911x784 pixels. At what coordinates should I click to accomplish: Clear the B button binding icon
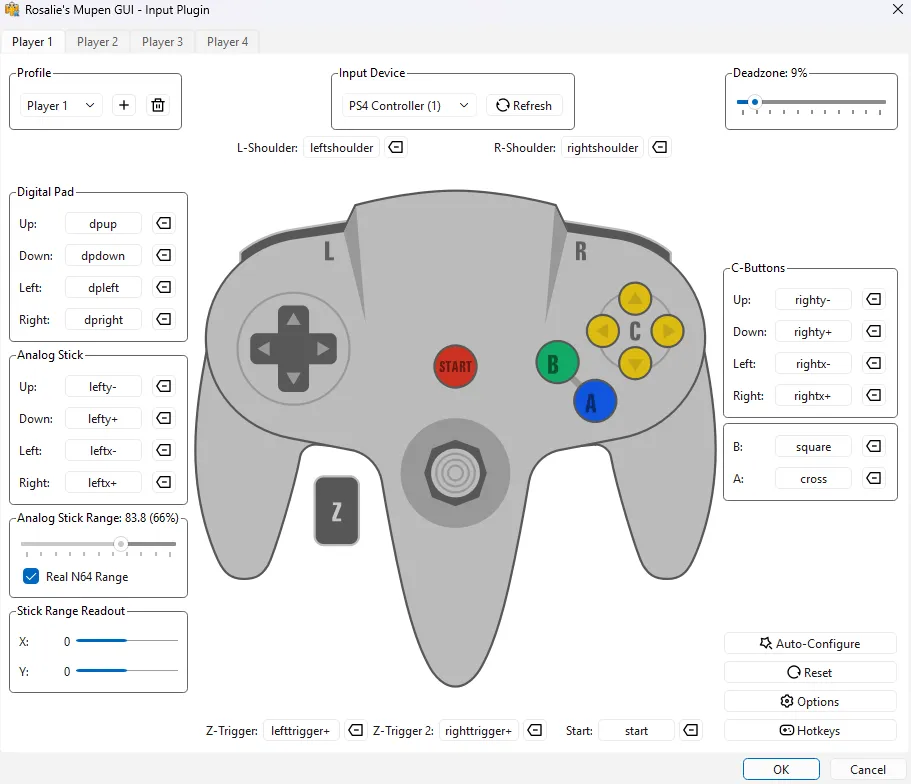point(874,446)
